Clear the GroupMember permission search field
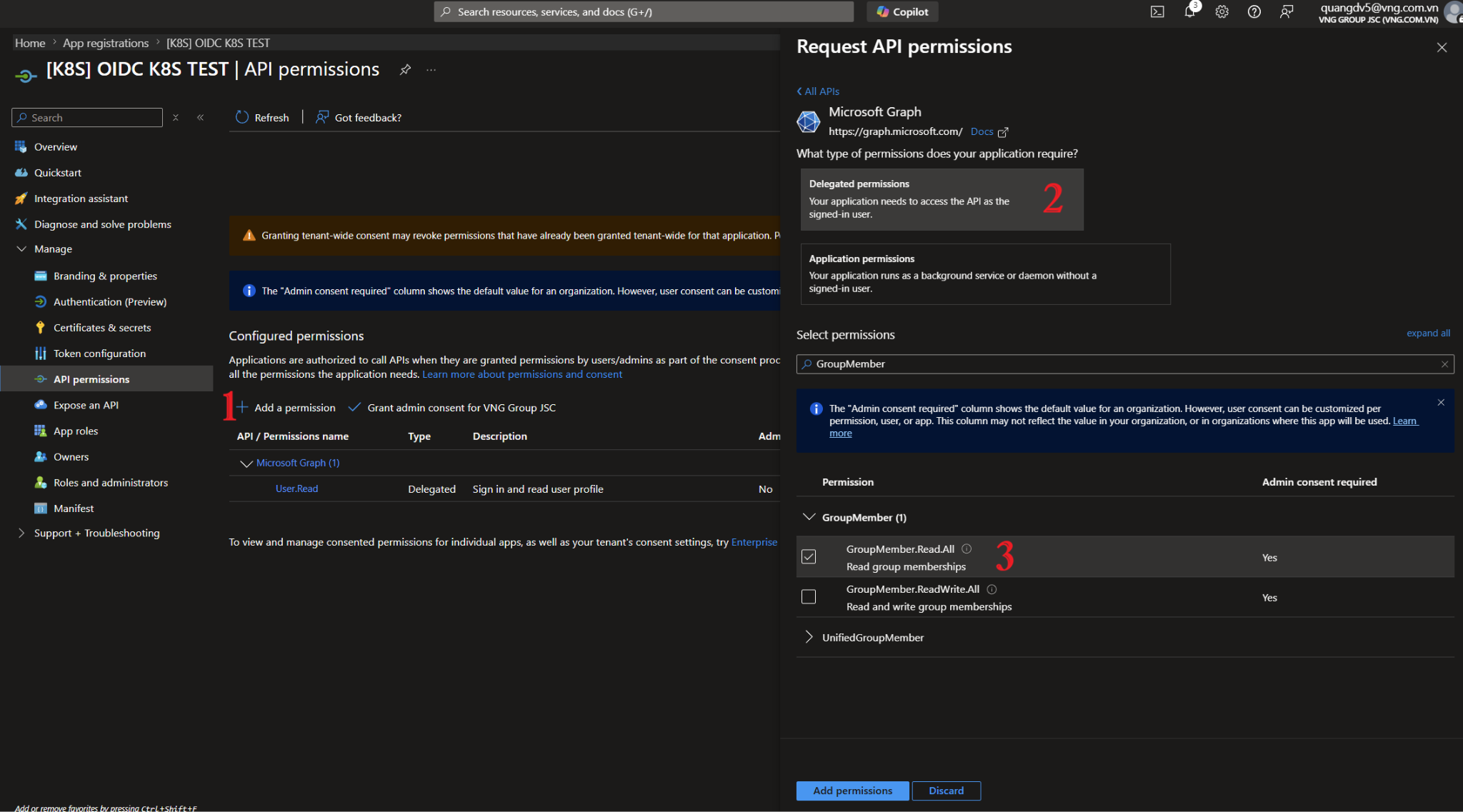1463x812 pixels. coord(1444,364)
